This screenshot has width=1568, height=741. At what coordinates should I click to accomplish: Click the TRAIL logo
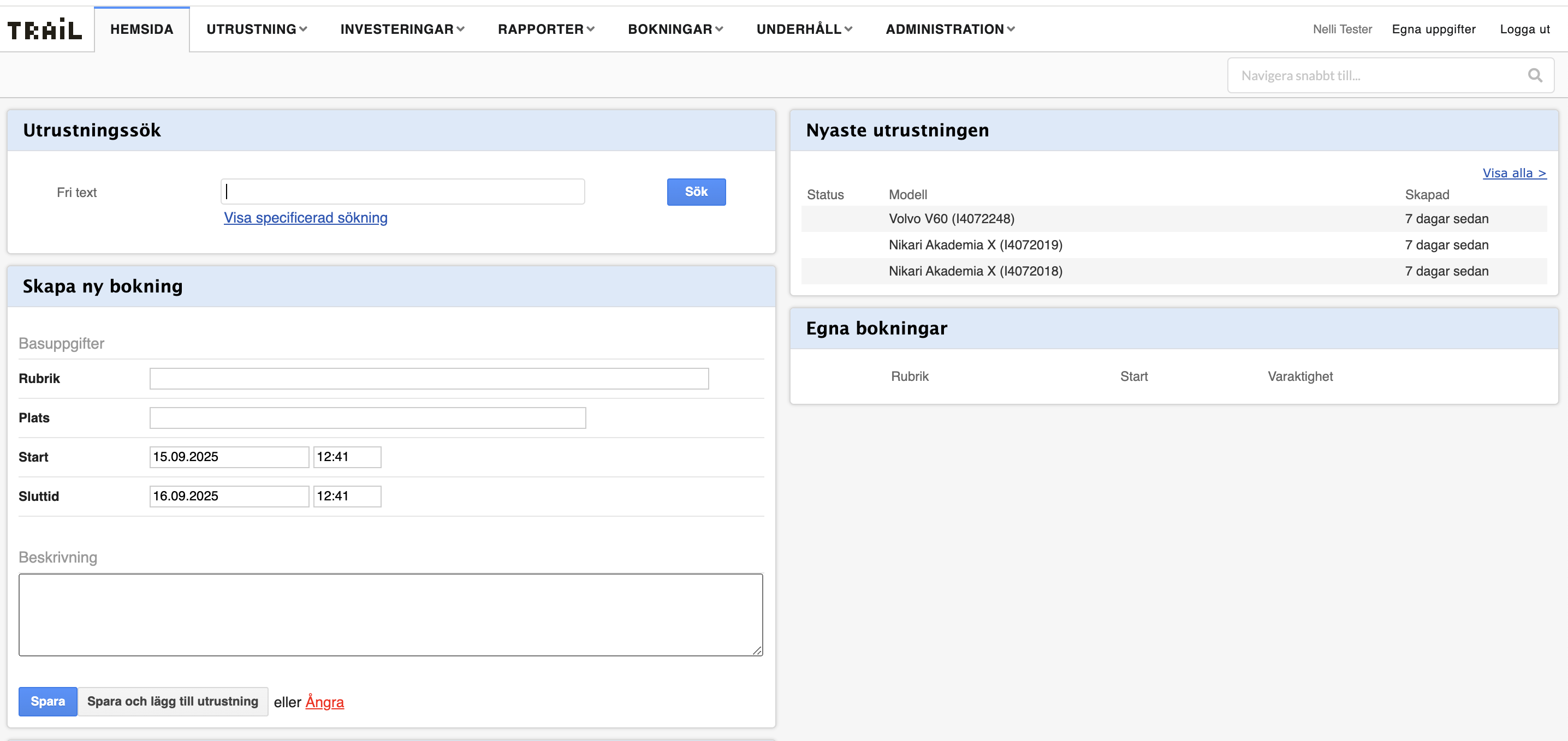pyautogui.click(x=44, y=29)
